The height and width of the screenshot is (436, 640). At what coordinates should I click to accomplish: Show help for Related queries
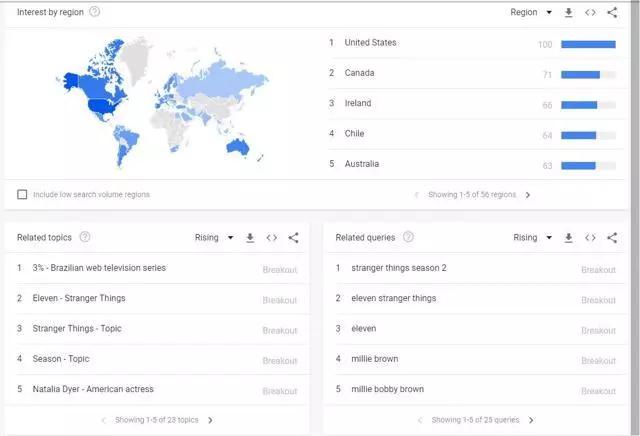tap(408, 238)
